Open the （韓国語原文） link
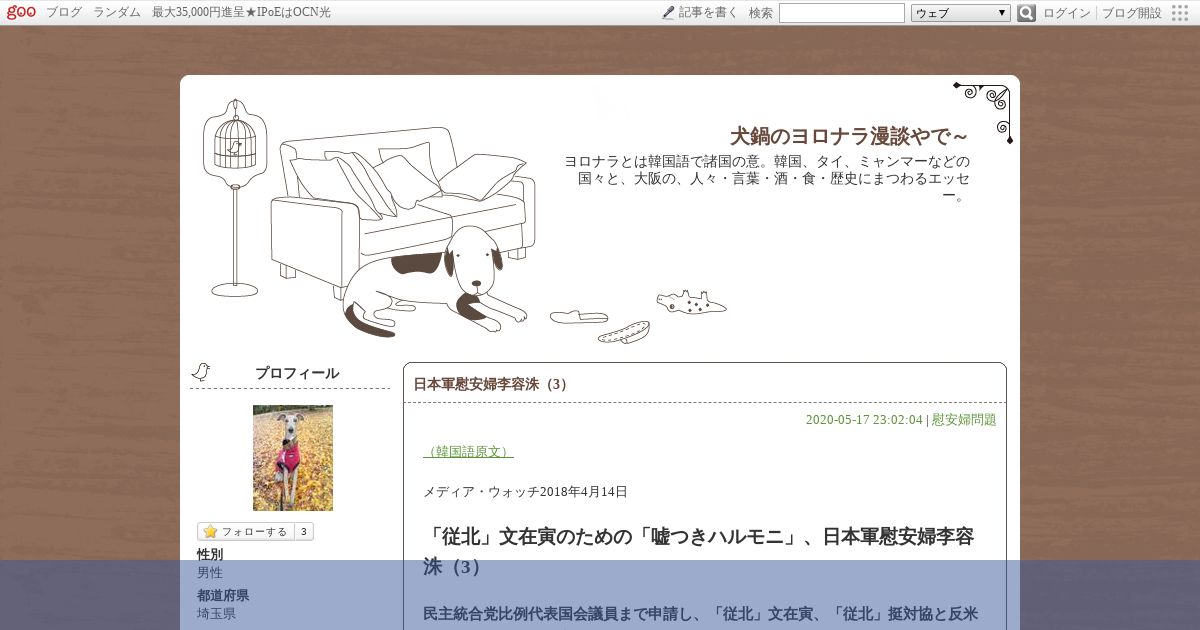Image resolution: width=1200 pixels, height=630 pixels. [469, 452]
